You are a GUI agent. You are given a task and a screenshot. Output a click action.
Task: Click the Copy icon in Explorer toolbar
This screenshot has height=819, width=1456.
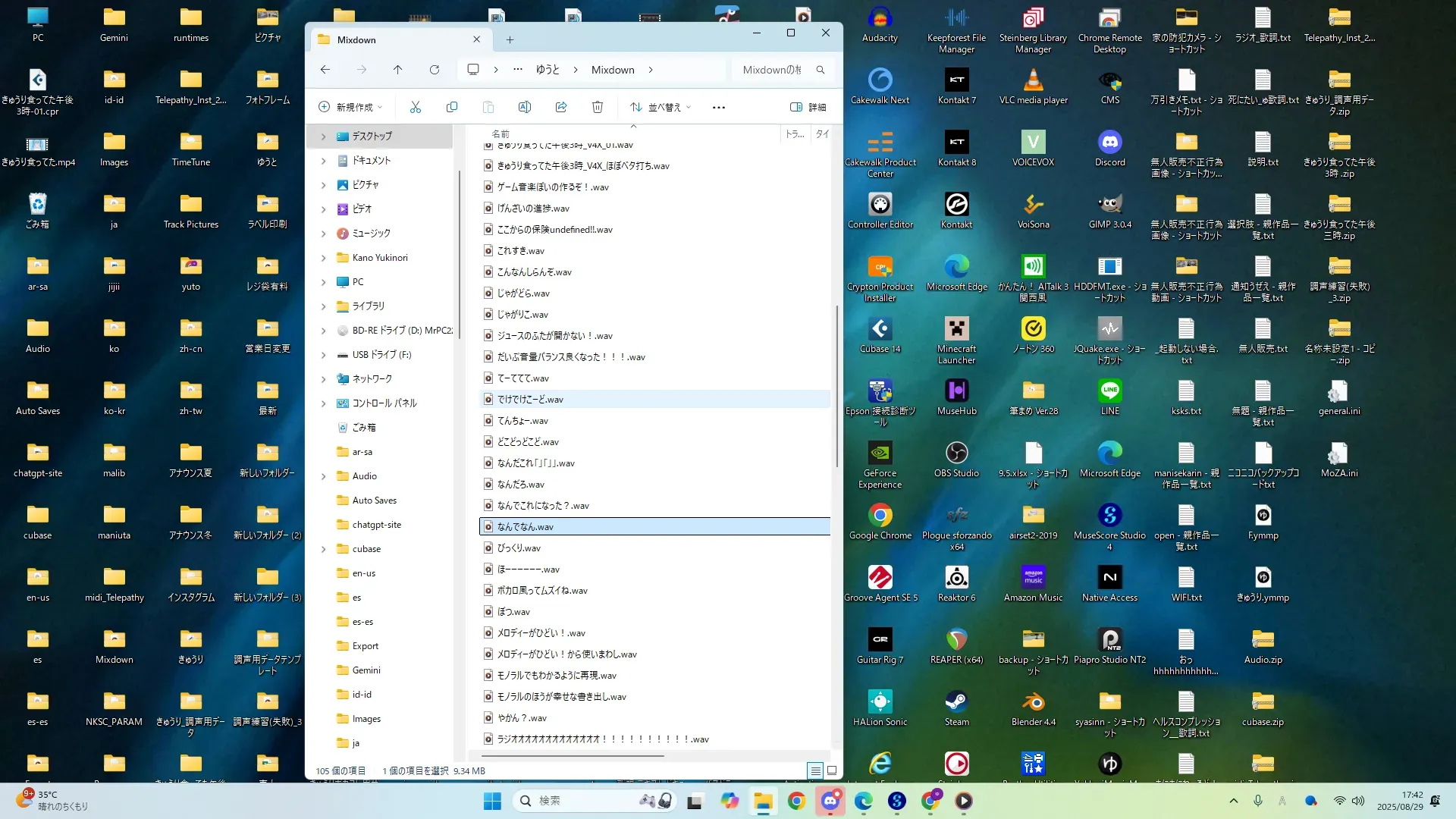pos(452,107)
